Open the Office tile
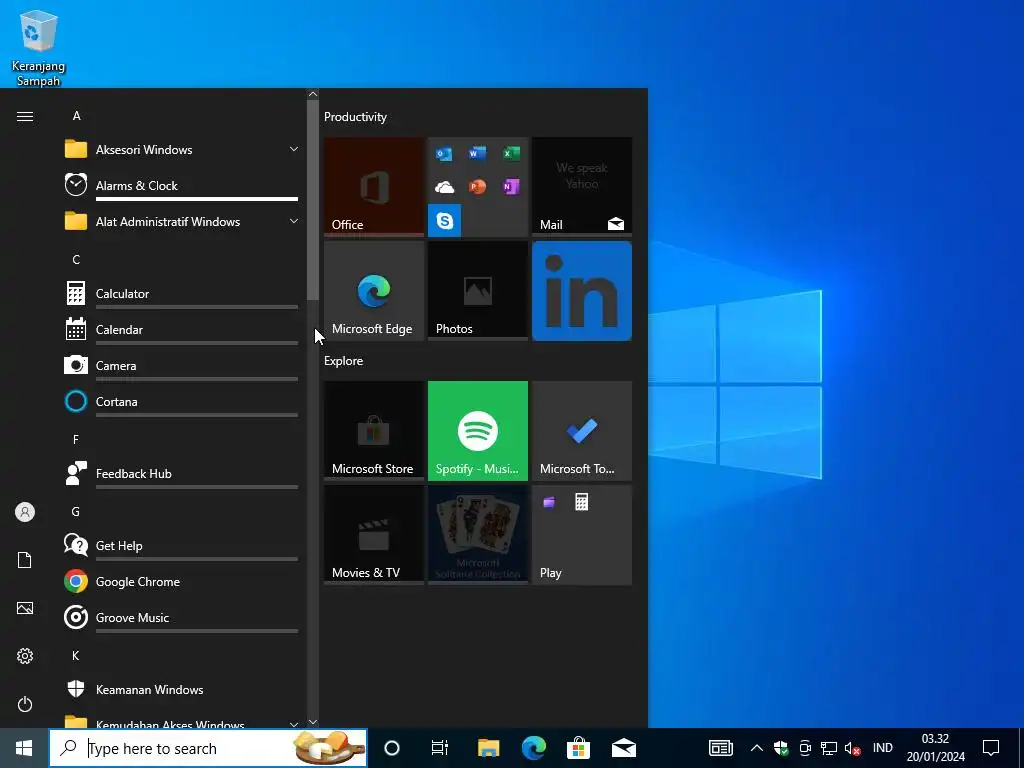Image resolution: width=1024 pixels, height=768 pixels. [x=374, y=187]
